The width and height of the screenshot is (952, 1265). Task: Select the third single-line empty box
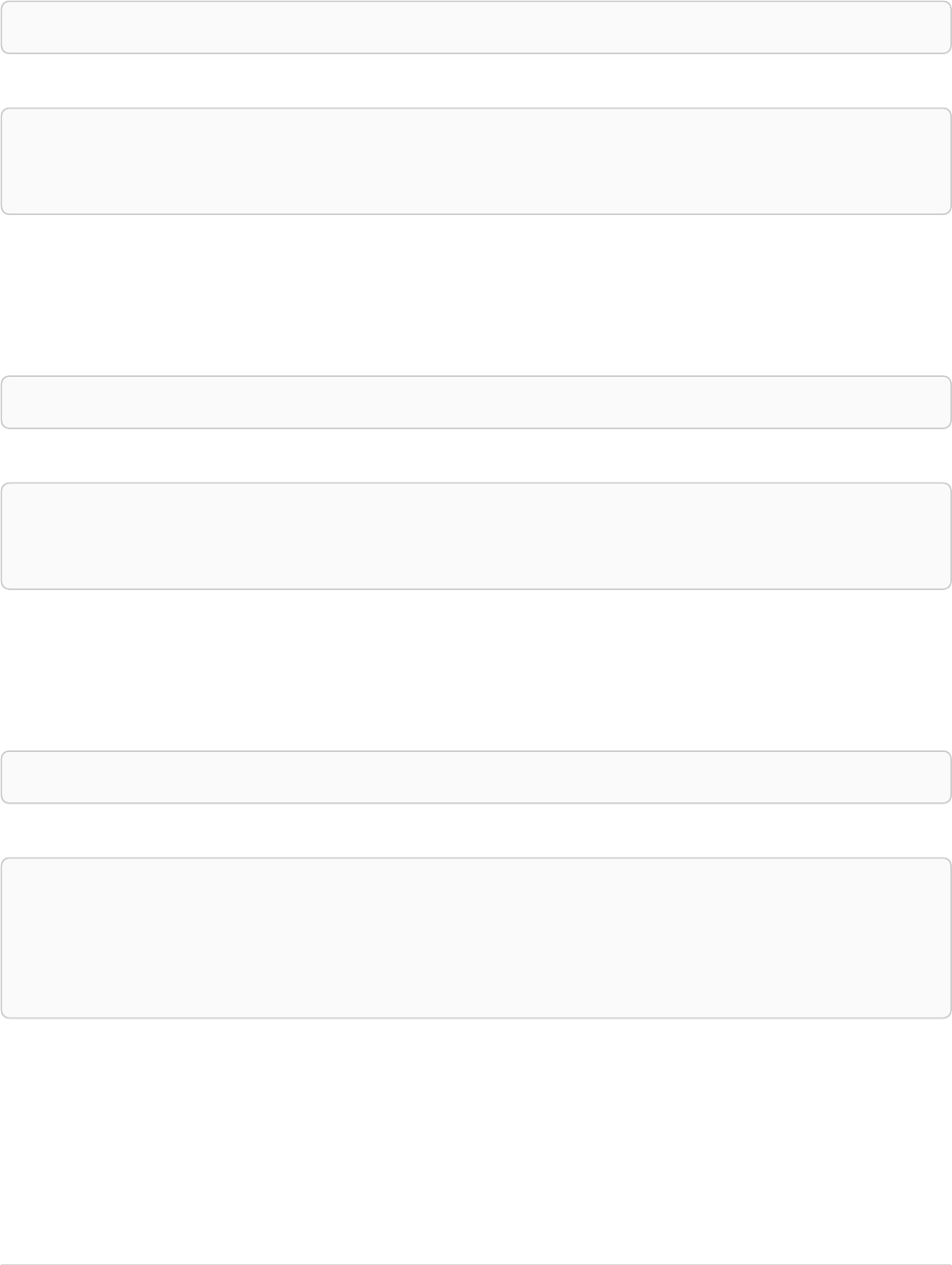point(476,777)
